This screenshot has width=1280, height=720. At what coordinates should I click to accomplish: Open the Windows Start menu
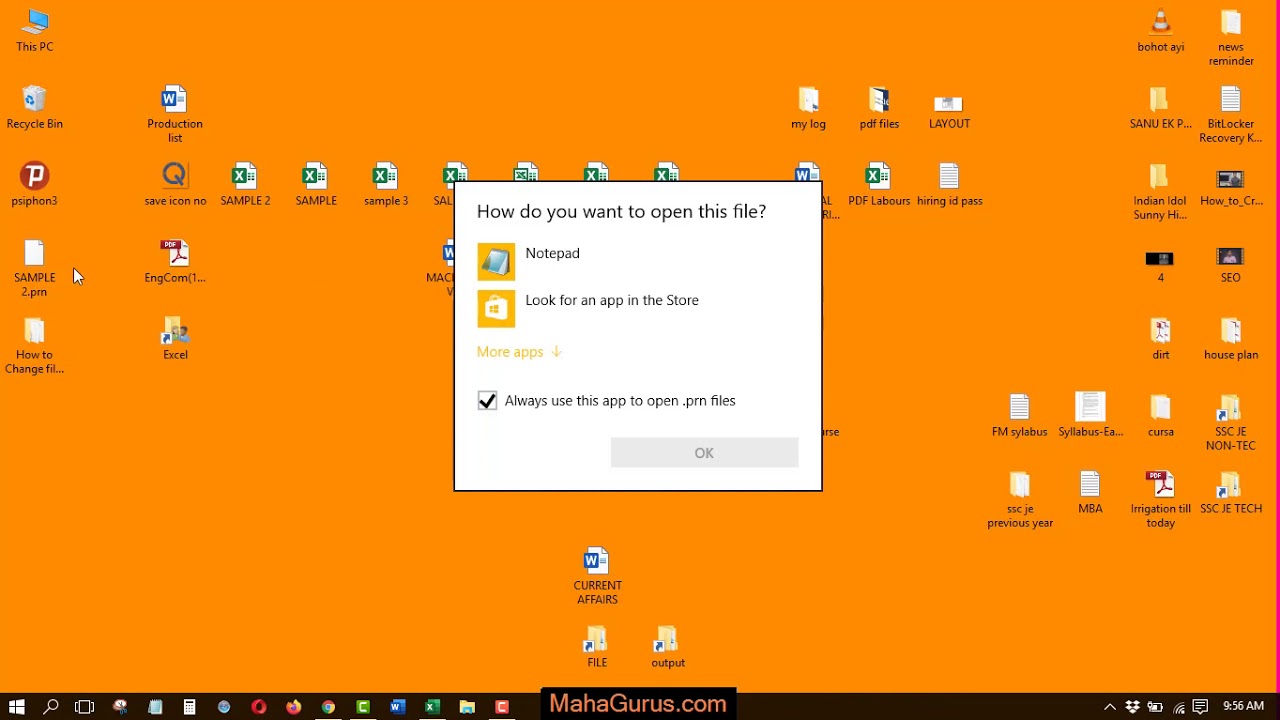[x=17, y=707]
